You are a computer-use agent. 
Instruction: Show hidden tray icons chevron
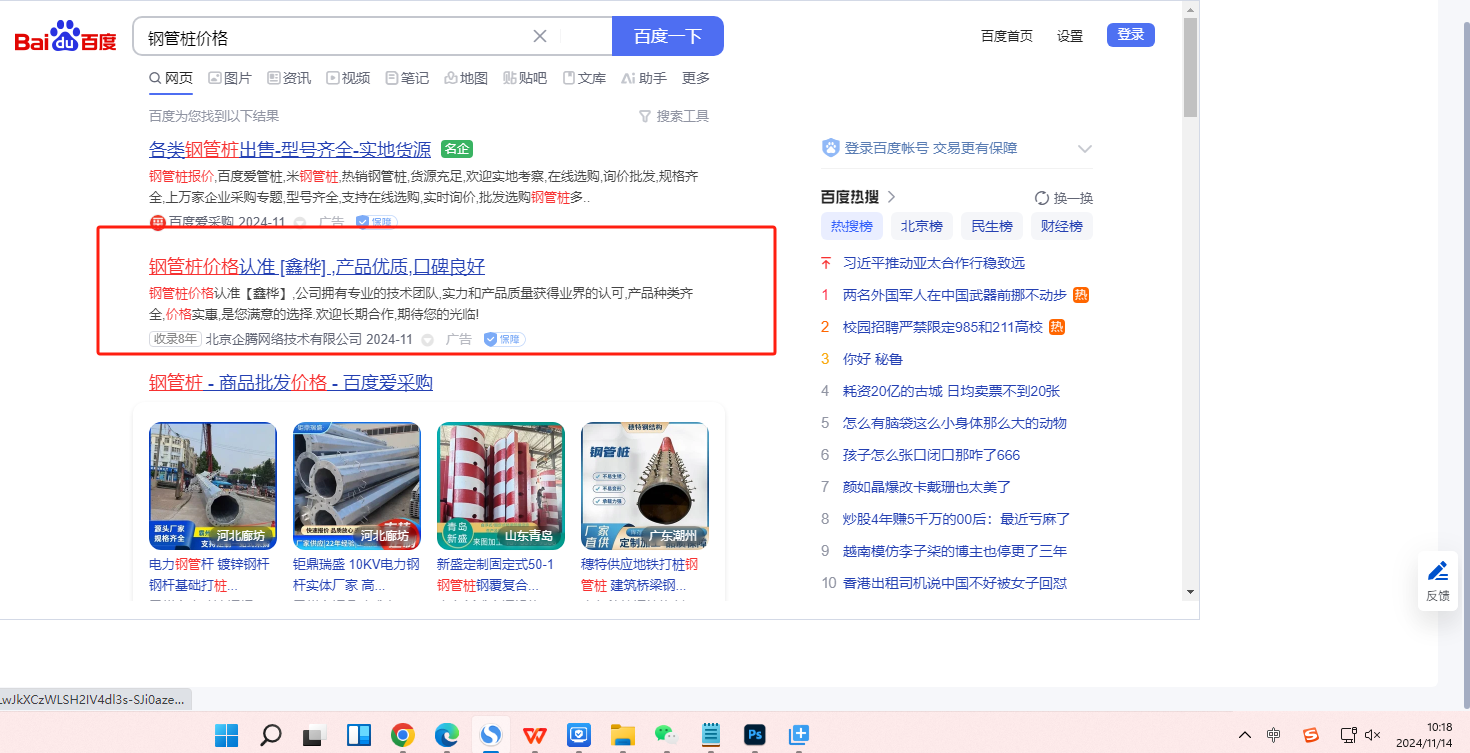1245,734
